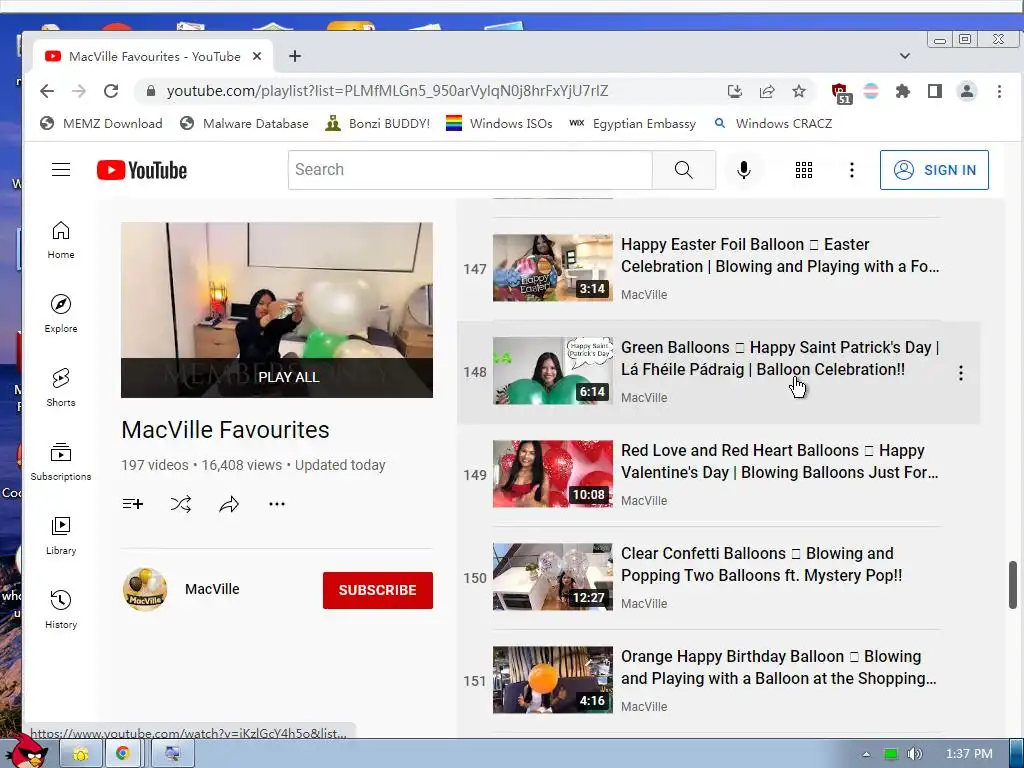Viewport: 1024px width, 768px height.
Task: Open the Chrome profile avatar
Action: click(967, 91)
